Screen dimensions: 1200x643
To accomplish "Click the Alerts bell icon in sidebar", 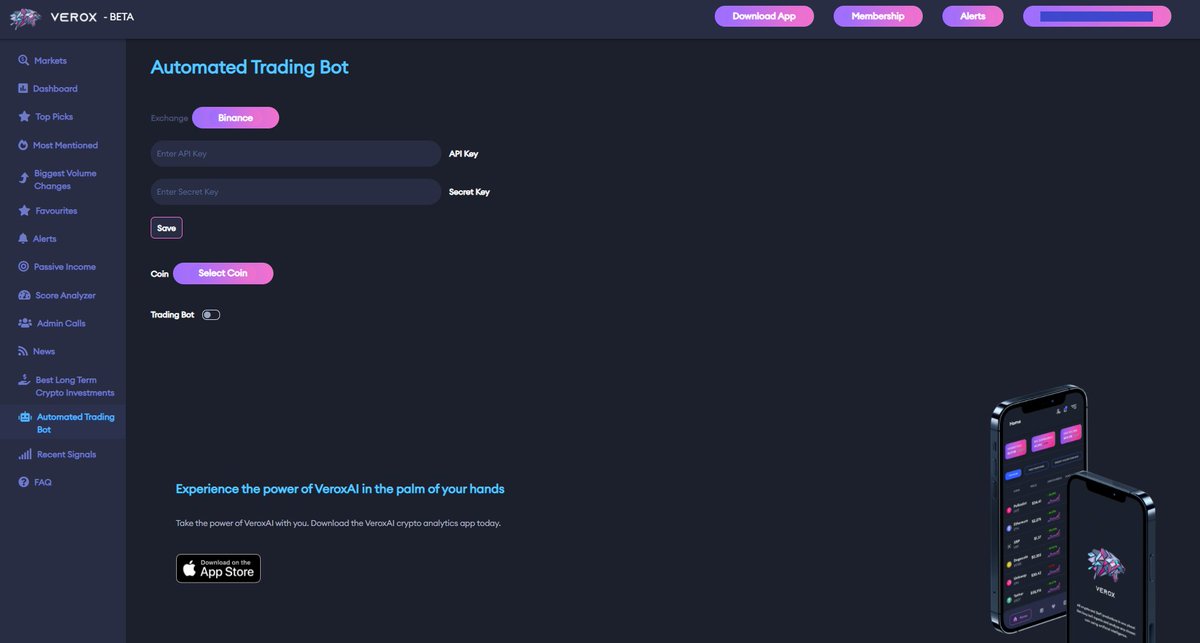I will pos(23,238).
